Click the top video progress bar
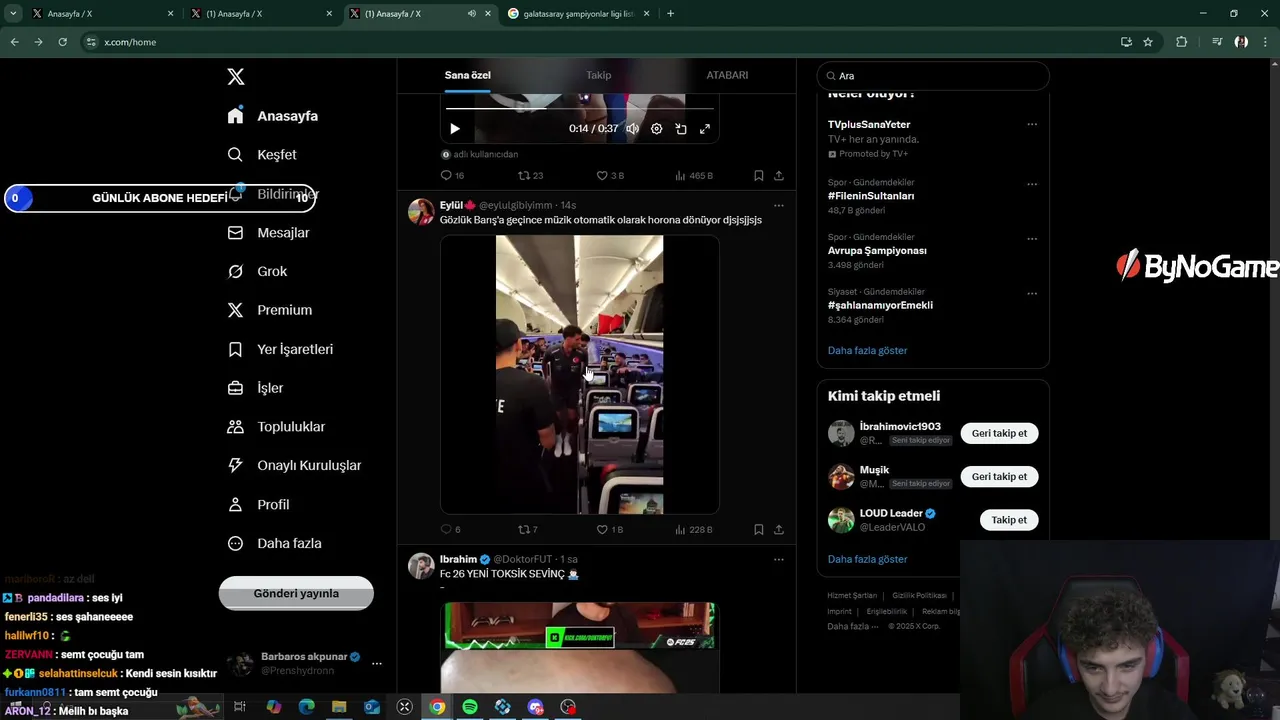 coord(580,108)
